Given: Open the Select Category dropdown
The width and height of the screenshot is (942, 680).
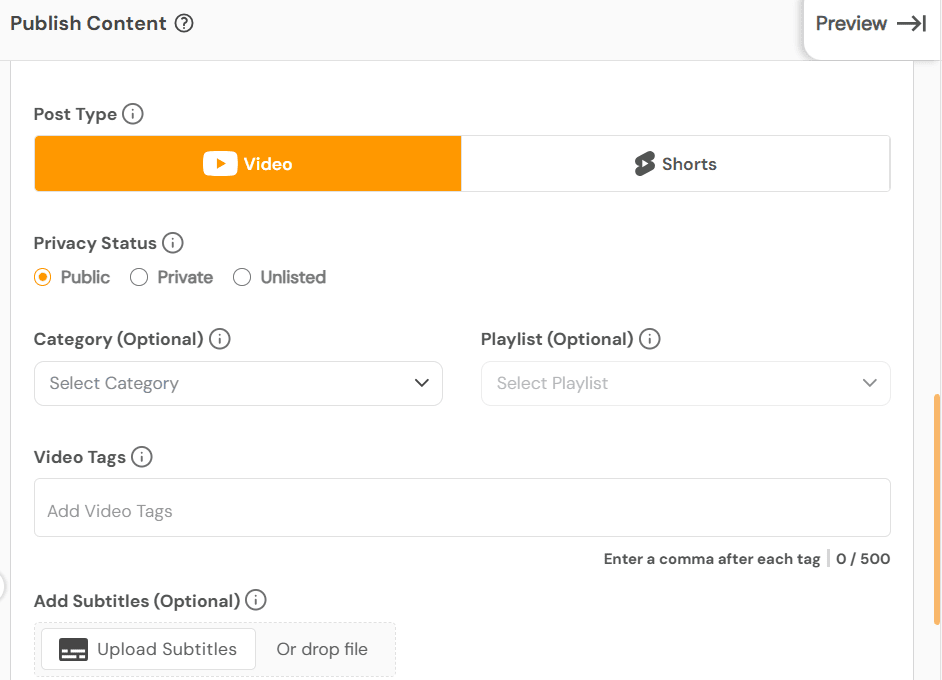Looking at the screenshot, I should 238,383.
